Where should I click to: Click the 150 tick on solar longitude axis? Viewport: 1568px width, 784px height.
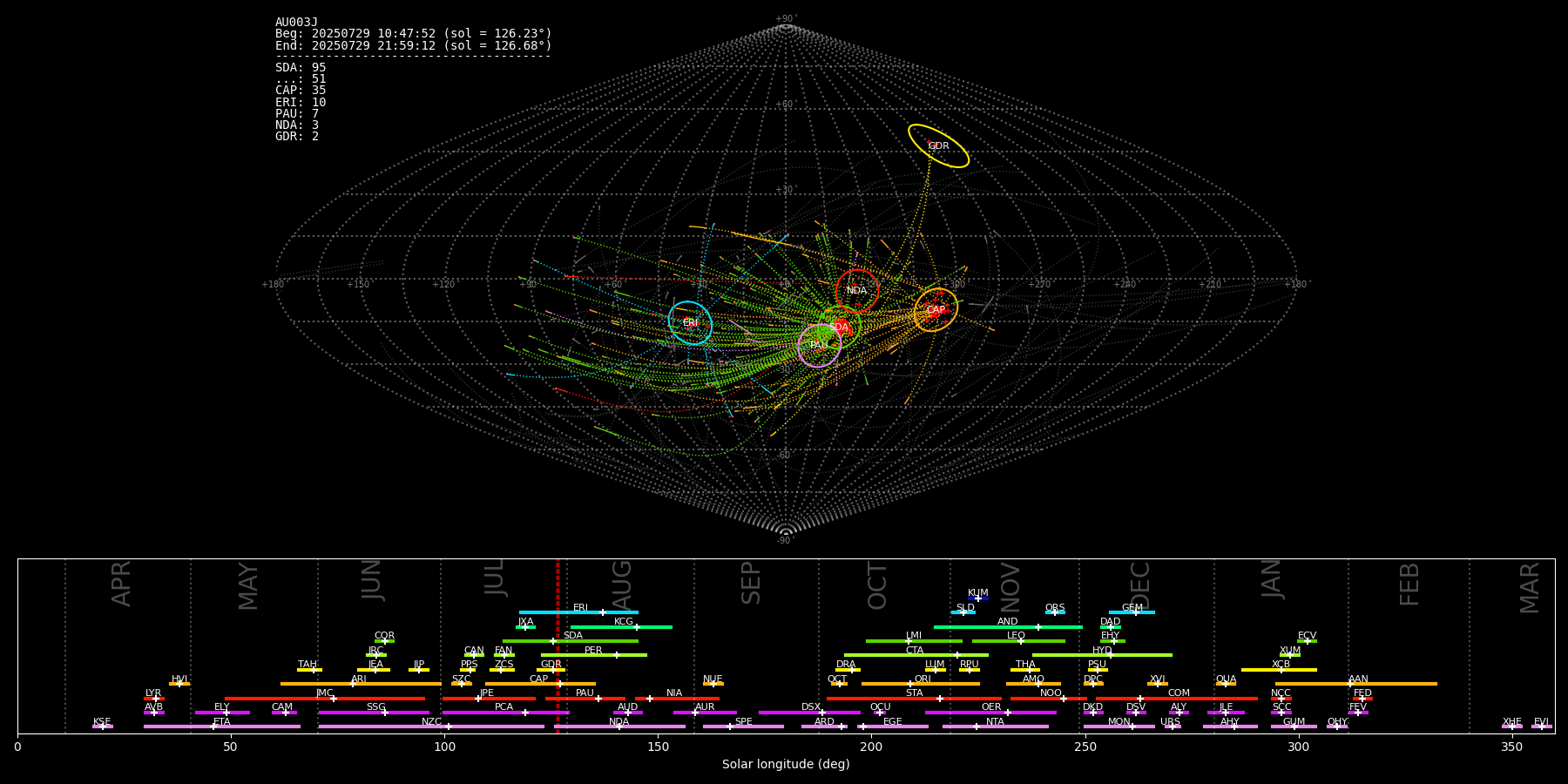[x=658, y=747]
